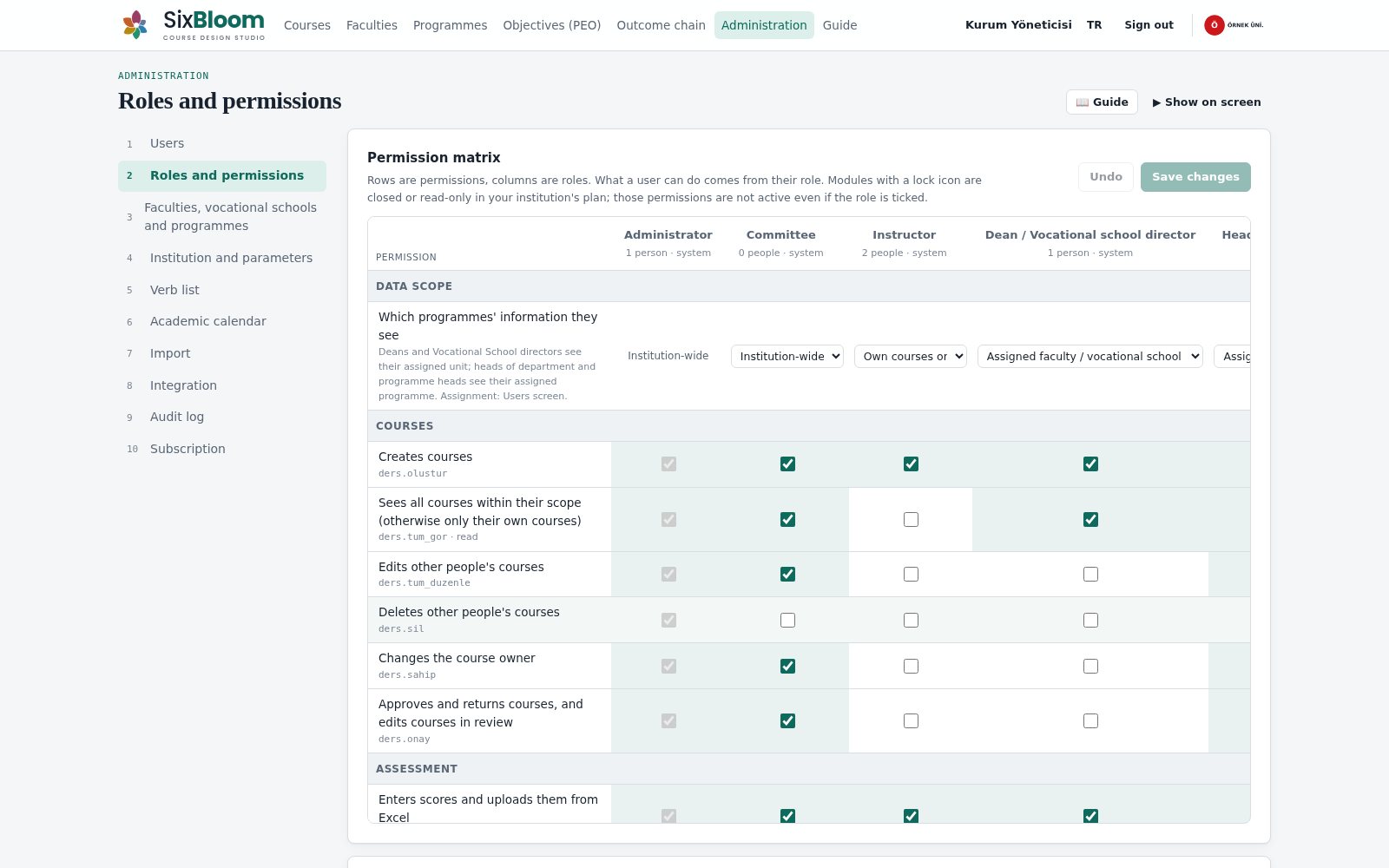The height and width of the screenshot is (868, 1389).
Task: Sign out of the account
Action: 1149,25
